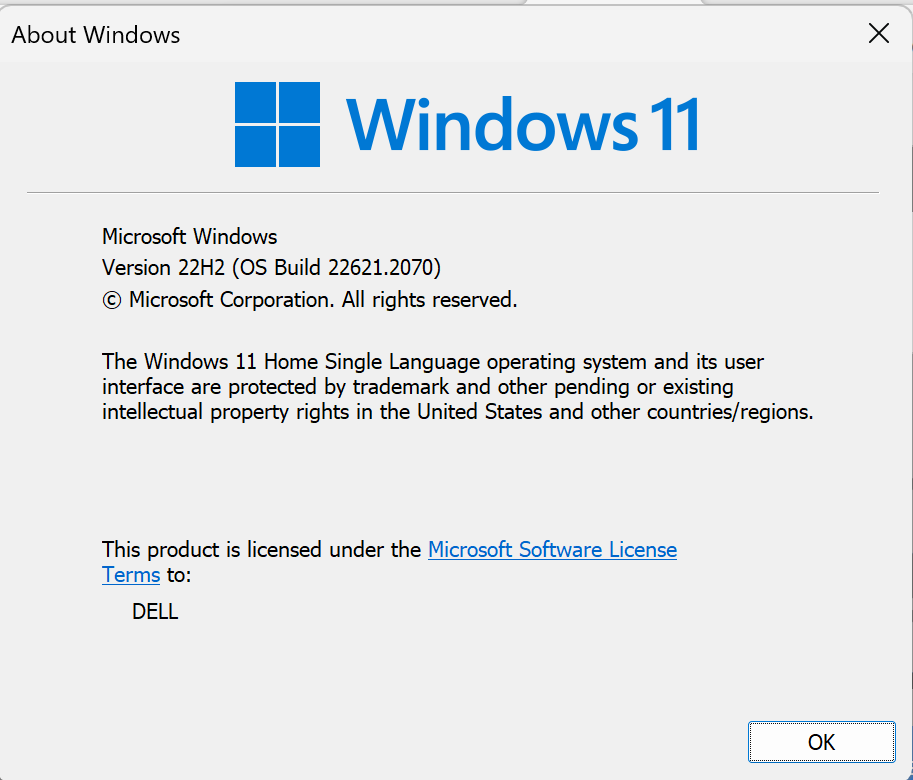The image size is (913, 780).
Task: Click the 'Windows 11' wordmark text
Action: point(522,125)
